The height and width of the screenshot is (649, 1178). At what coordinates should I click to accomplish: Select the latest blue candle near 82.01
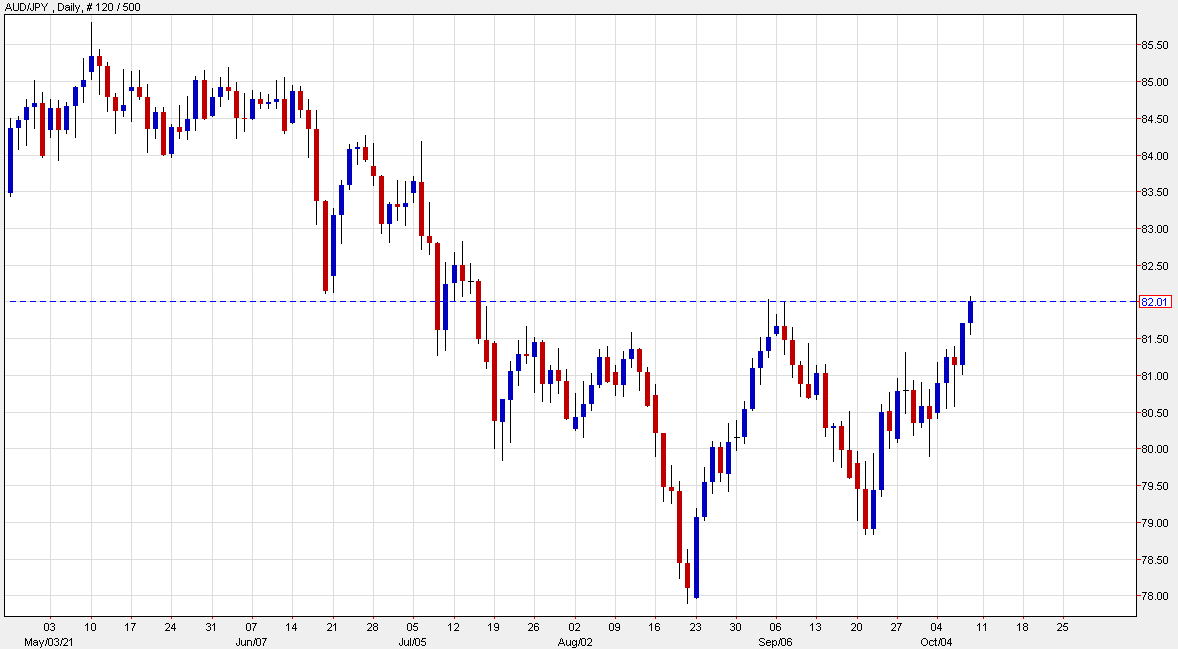pos(970,312)
